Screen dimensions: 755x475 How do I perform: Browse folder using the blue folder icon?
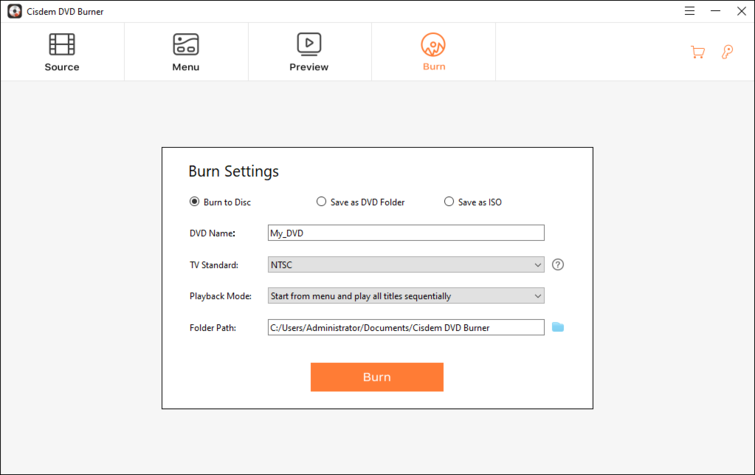point(558,327)
